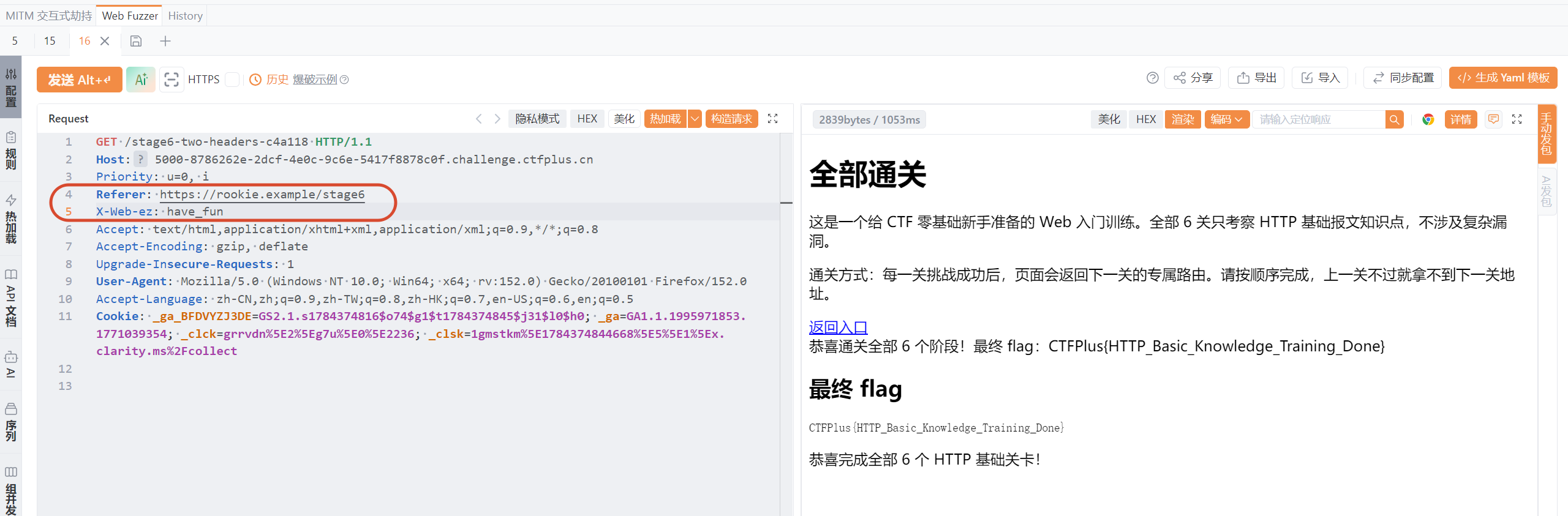The height and width of the screenshot is (516, 1568).
Task: Click the help question mark icon
Action: [1152, 78]
